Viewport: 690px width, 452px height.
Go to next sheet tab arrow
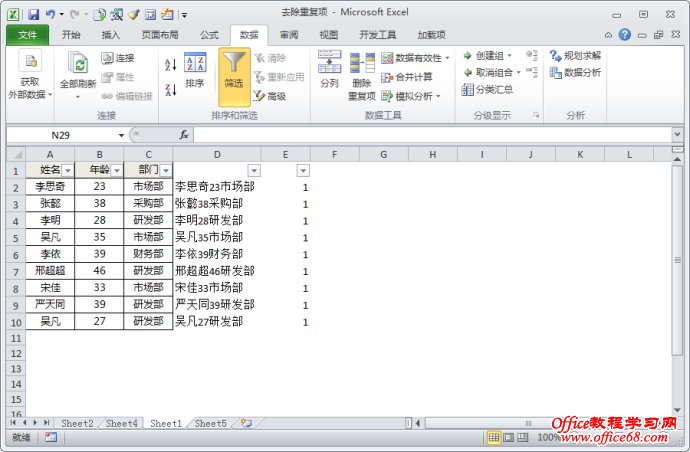(x=35, y=423)
